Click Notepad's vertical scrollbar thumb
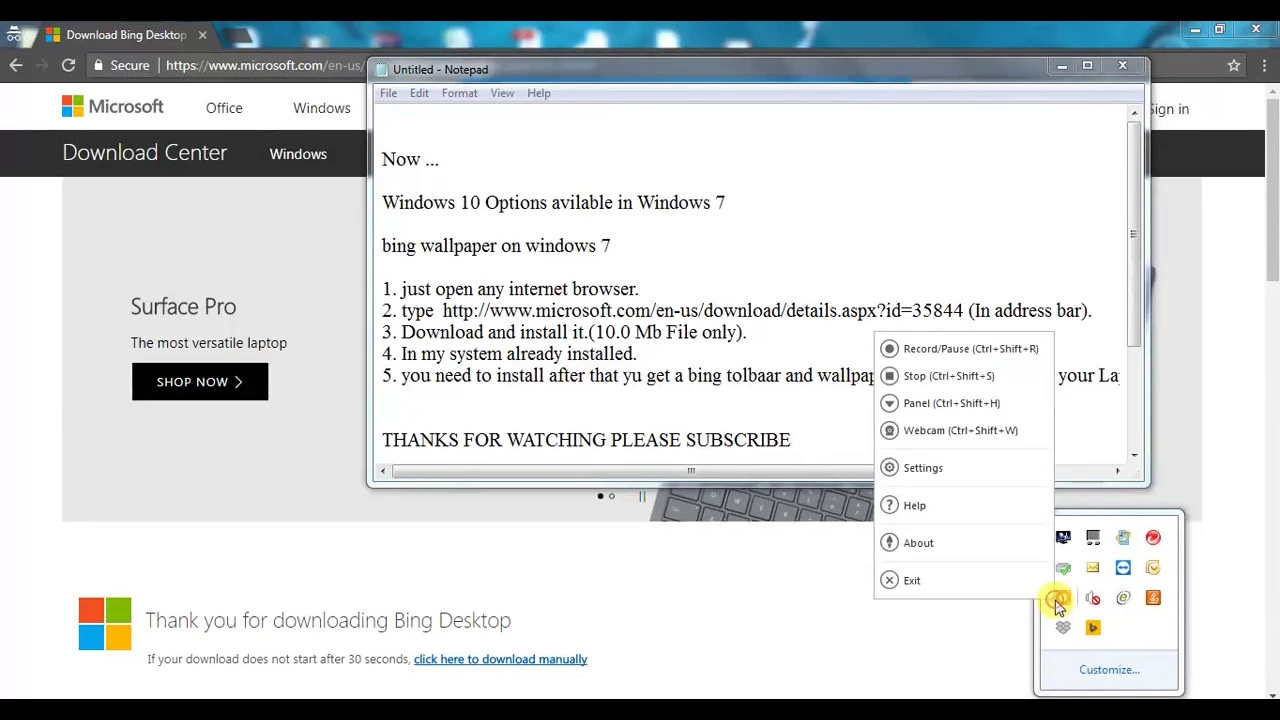1280x720 pixels. point(1133,234)
